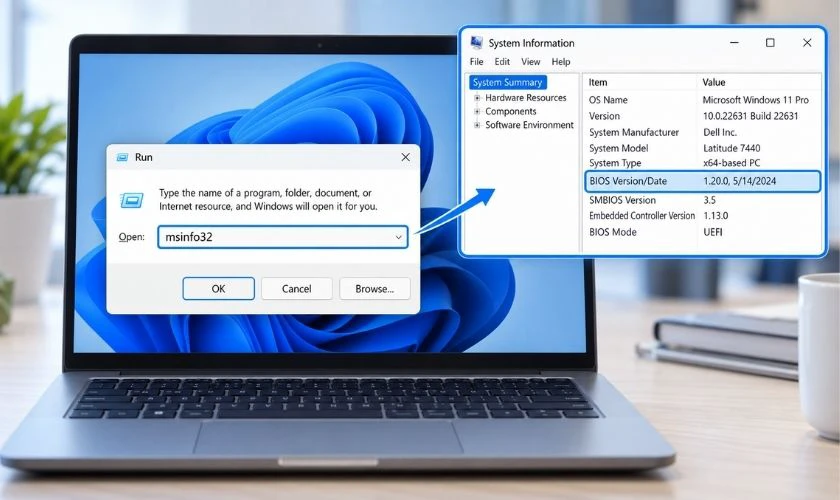Screen dimensions: 840x500
Task: Select the OS Name row
Action: 702,100
